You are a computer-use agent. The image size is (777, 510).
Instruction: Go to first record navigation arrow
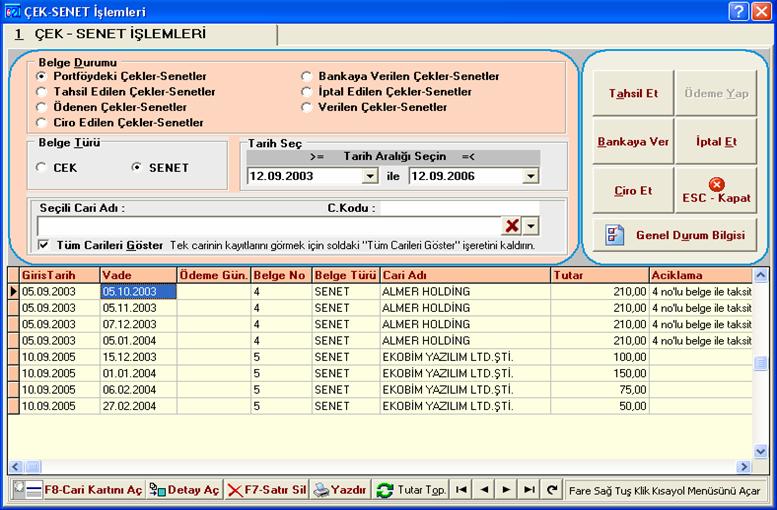point(461,490)
